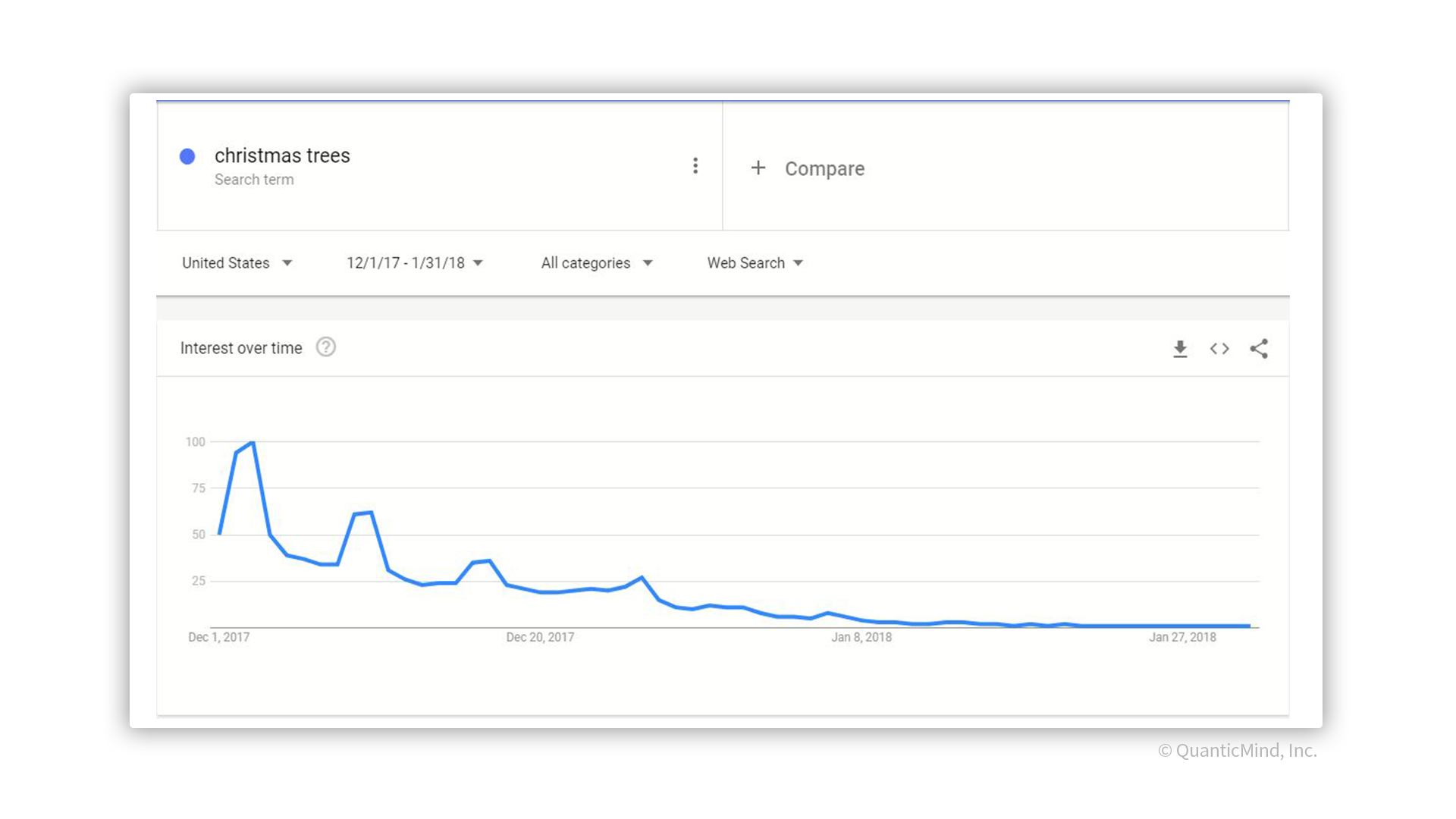Expand the All categories dropdown
This screenshot has height=819, width=1456.
click(597, 263)
